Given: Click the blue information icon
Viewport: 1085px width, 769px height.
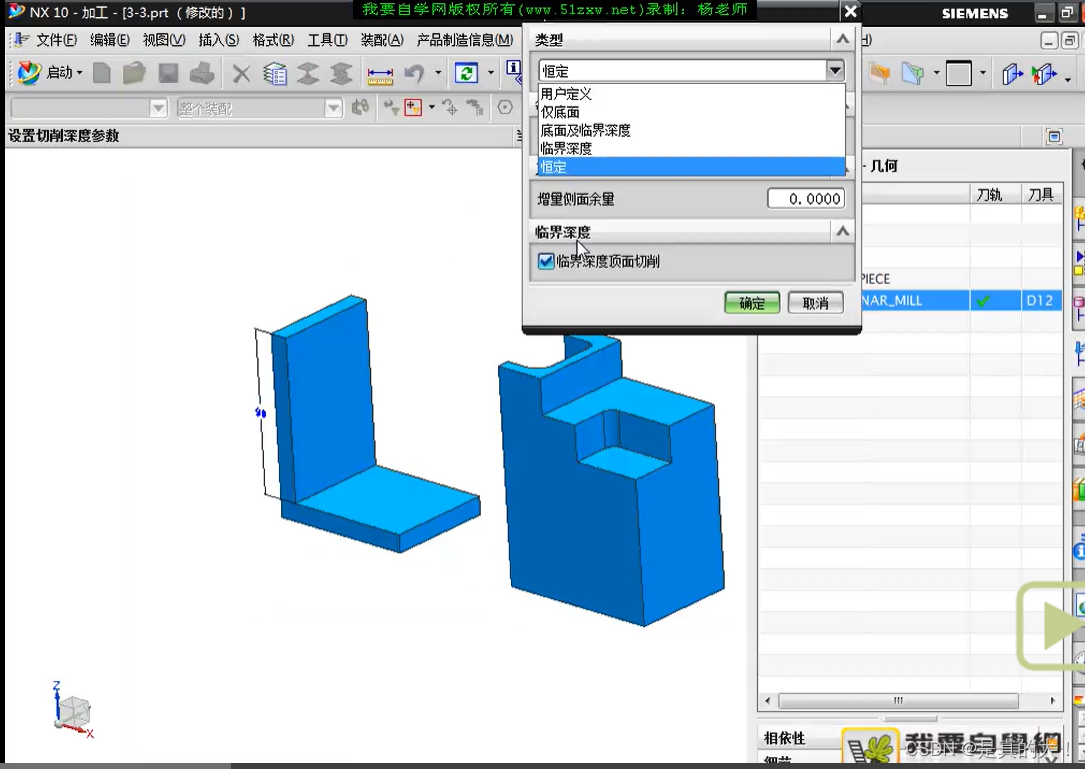Looking at the screenshot, I should tap(513, 68).
